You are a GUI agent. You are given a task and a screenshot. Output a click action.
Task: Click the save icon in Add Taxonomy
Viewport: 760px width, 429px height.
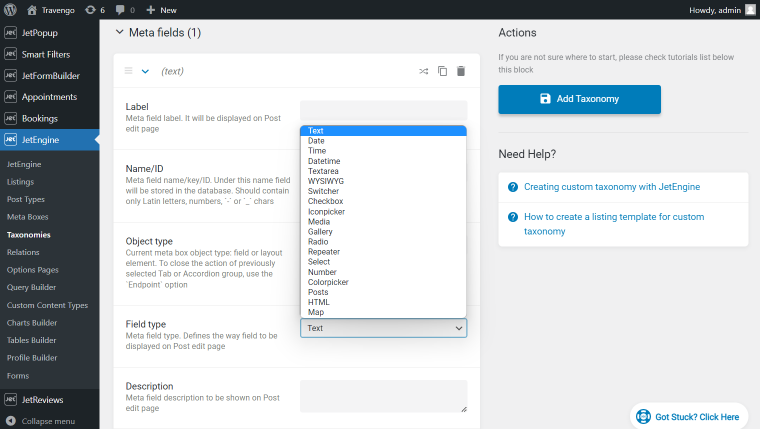545,98
